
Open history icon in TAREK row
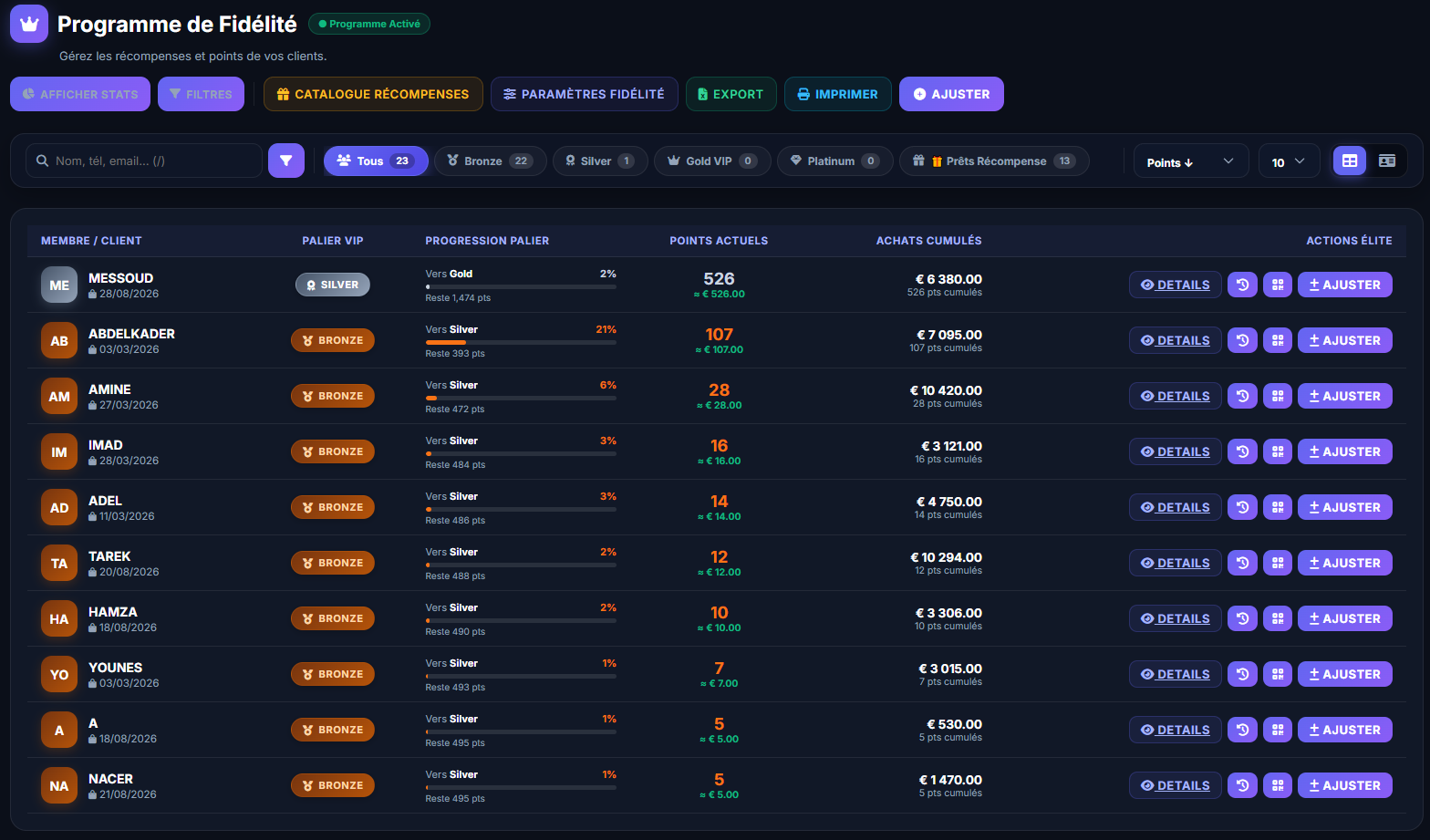tap(1242, 563)
